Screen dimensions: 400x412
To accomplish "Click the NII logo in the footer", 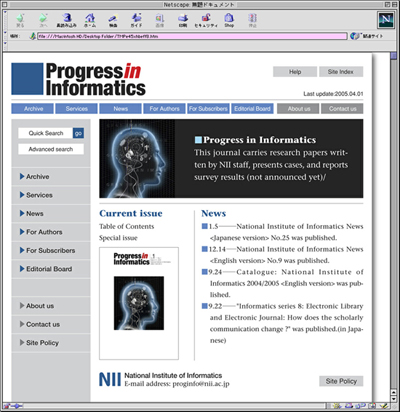I will coord(110,380).
